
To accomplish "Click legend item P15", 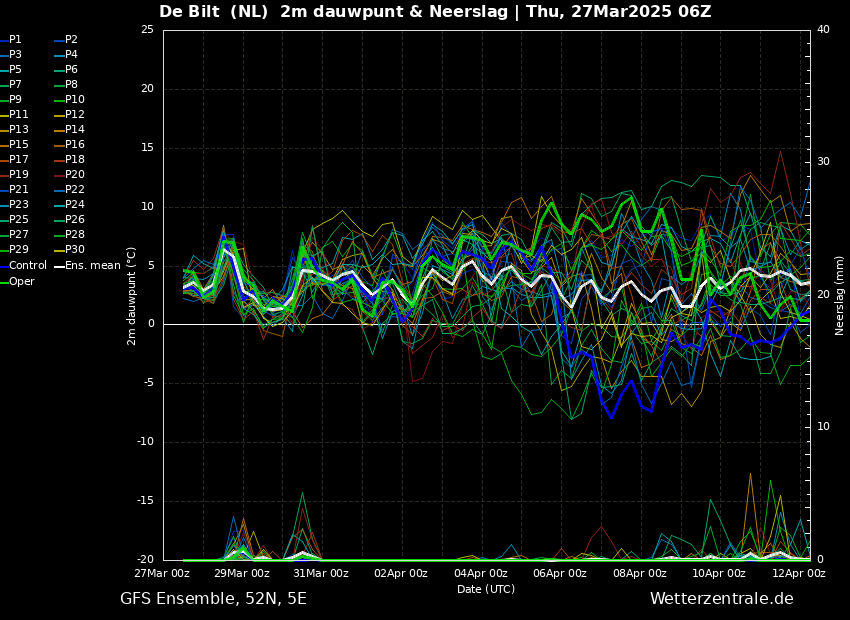I will tap(14, 145).
